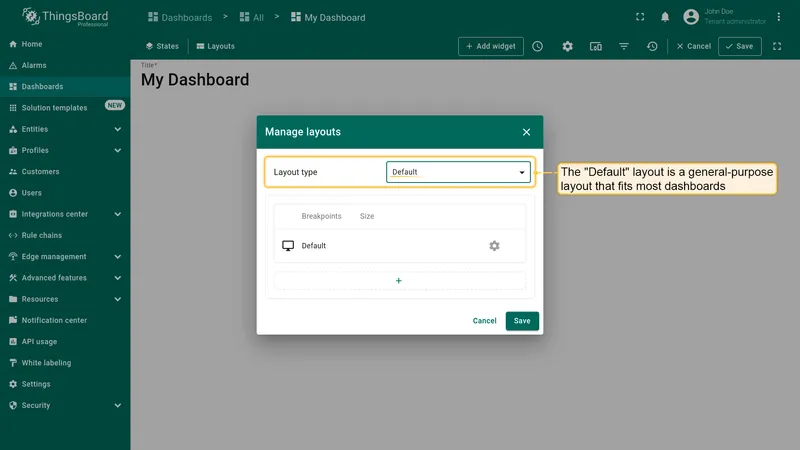Viewport: 800px width, 450px height.
Task: Open Solution templates page
Action: (65, 108)
